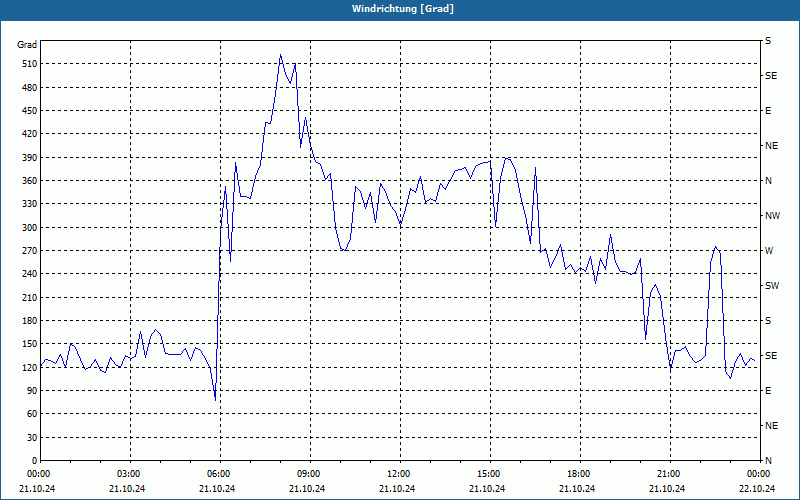Click the "Grad" axis unit label
The width and height of the screenshot is (800, 500).
27,45
